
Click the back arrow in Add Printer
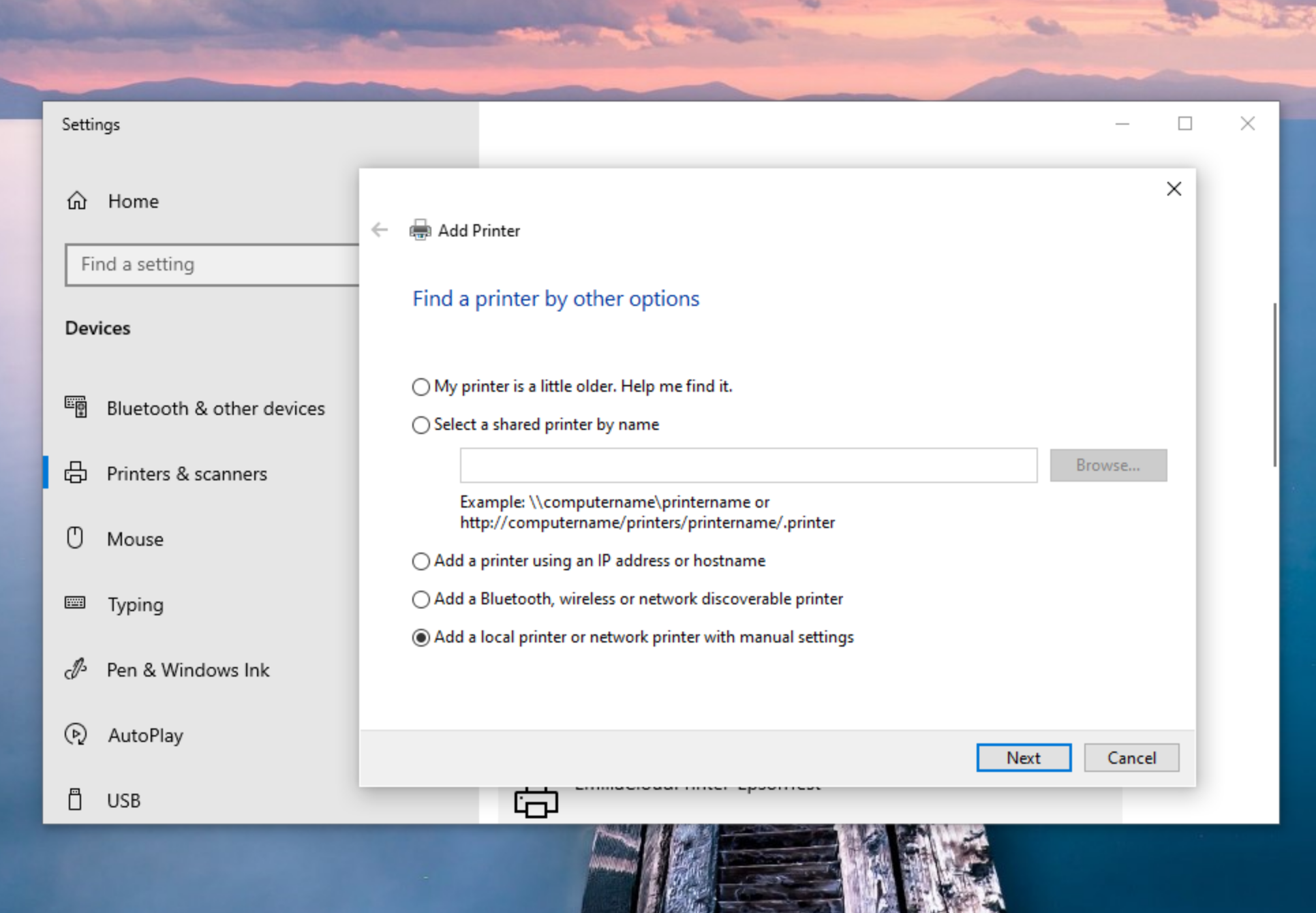380,230
